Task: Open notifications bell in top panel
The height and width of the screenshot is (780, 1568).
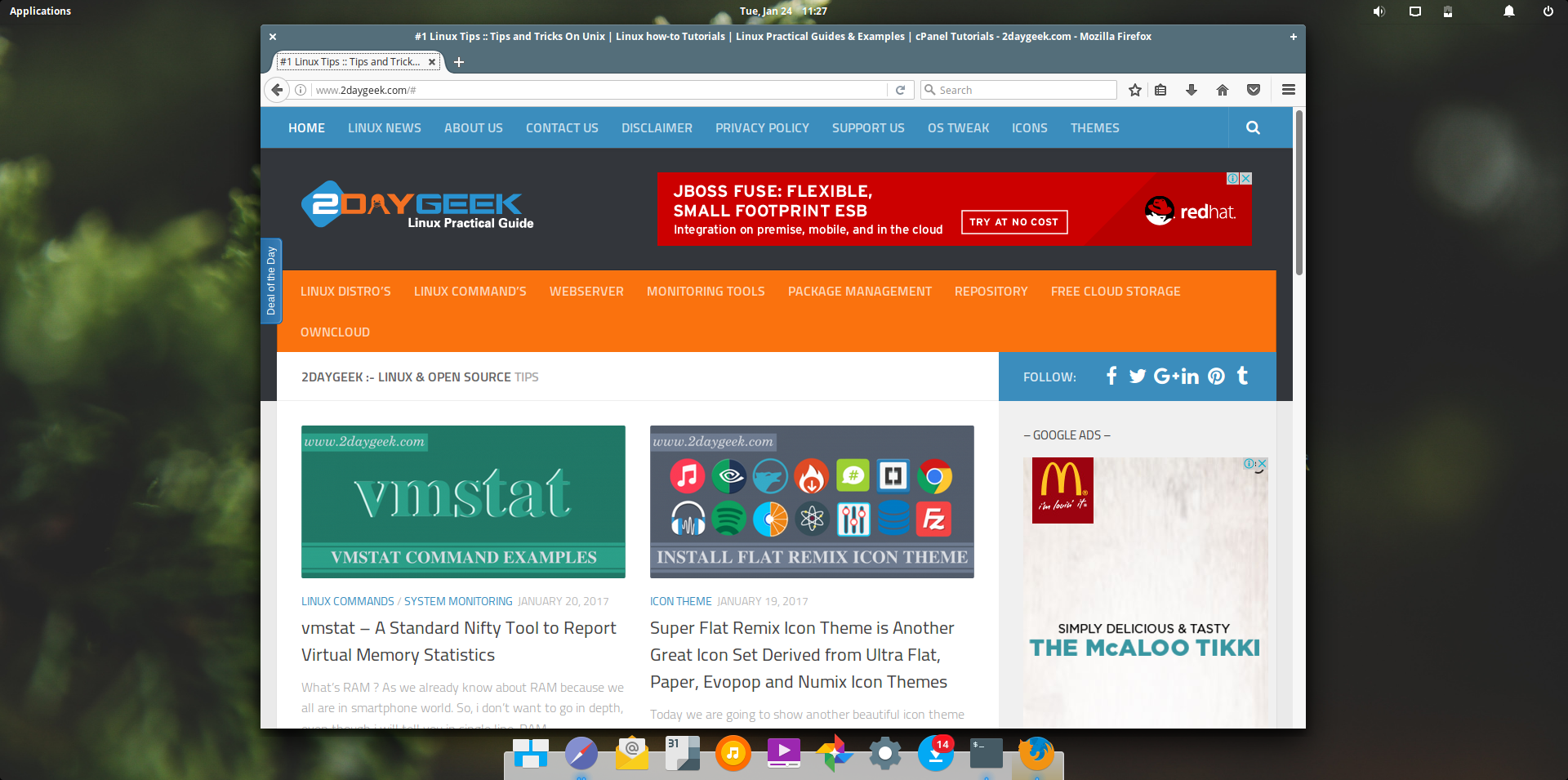Action: (x=1509, y=11)
